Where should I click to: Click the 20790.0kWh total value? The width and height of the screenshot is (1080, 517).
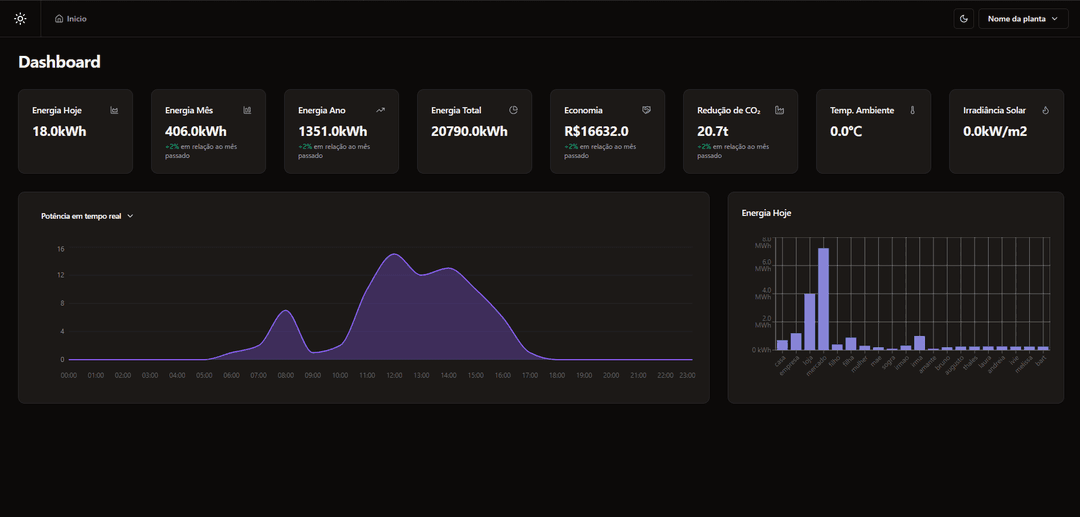469,131
